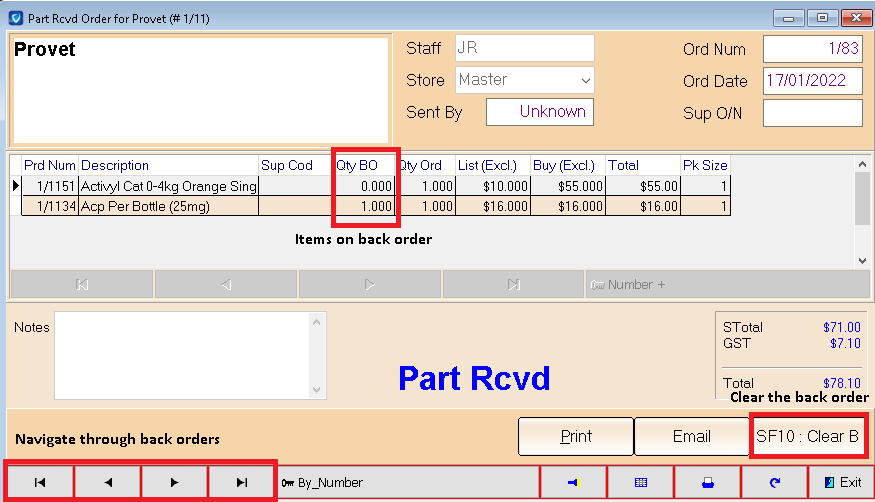Open the grid table view icon
Viewport: 875px width, 502px height.
click(x=641, y=482)
